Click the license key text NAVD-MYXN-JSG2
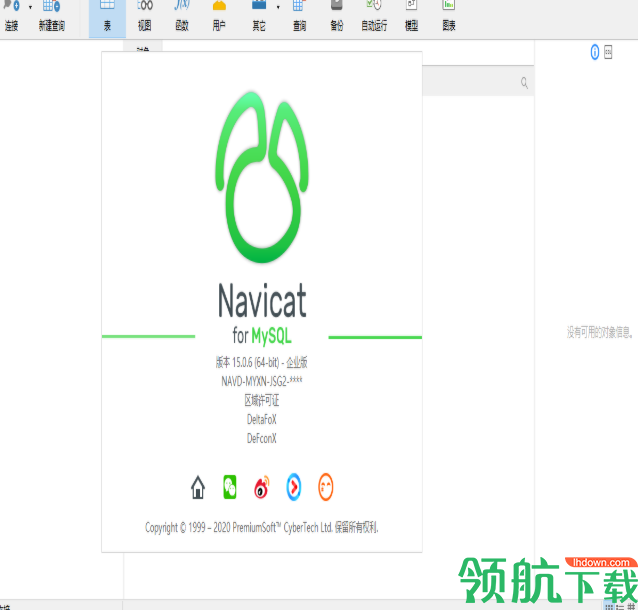Viewport: 638px width, 610px height. pos(262,381)
